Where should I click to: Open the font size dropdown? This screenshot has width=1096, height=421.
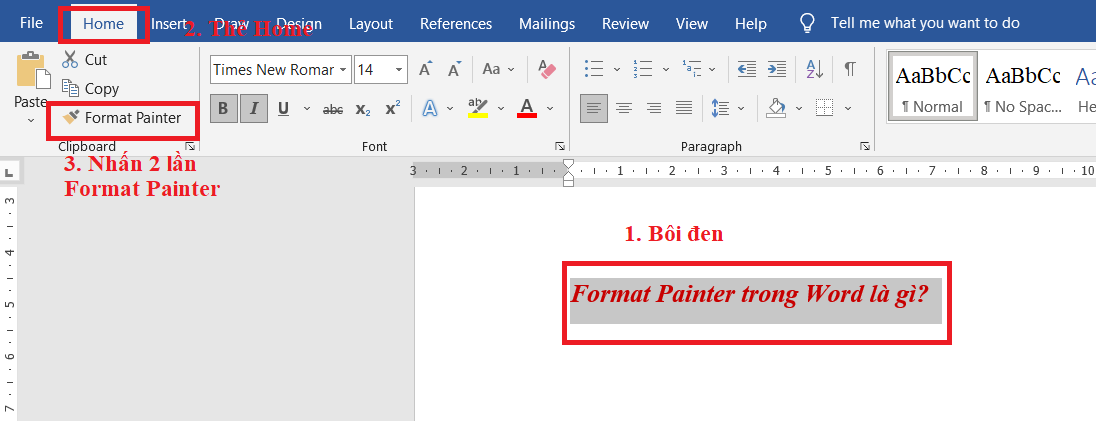[x=399, y=70]
